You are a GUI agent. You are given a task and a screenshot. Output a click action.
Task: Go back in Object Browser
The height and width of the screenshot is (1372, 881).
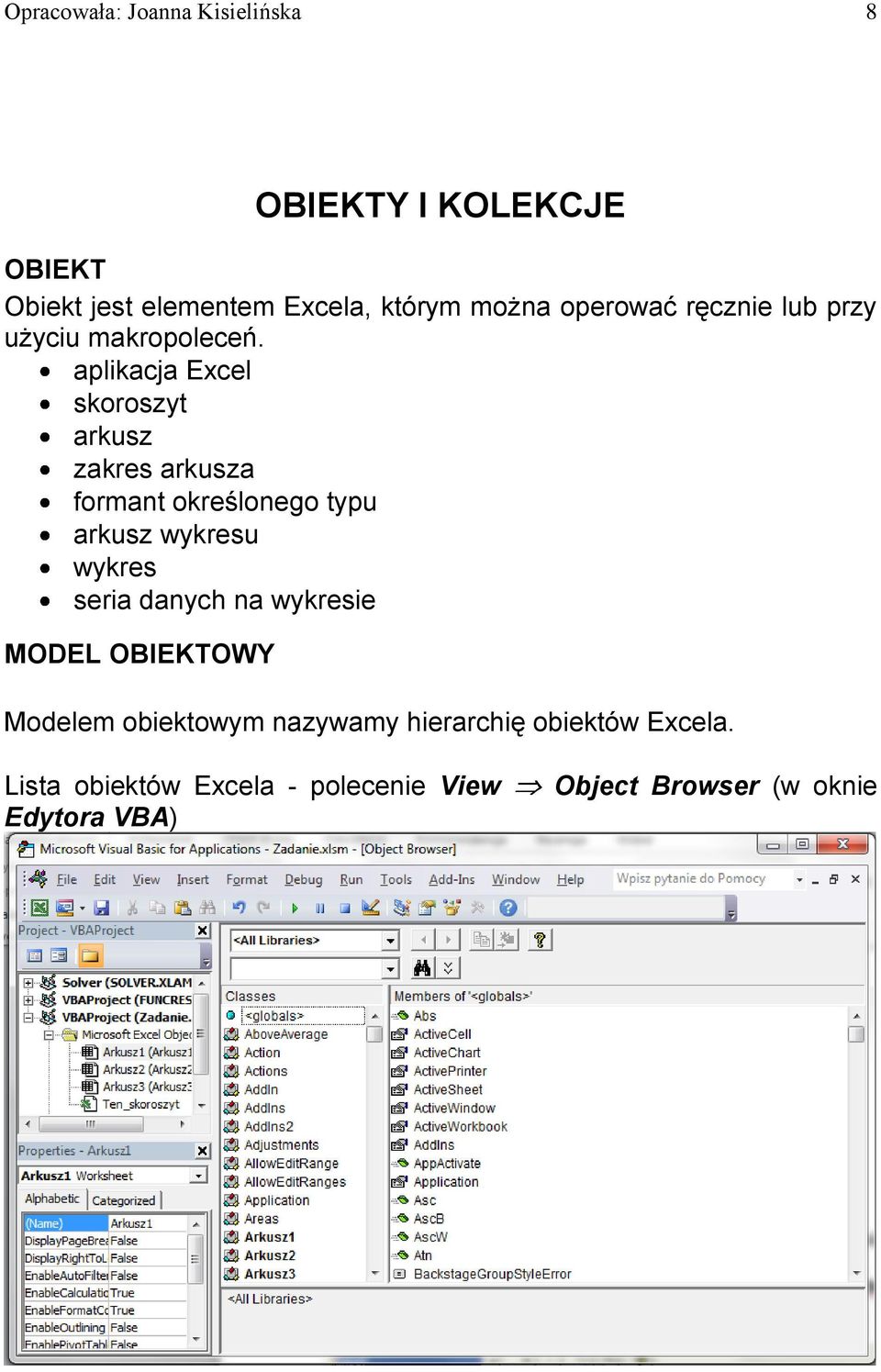[x=422, y=940]
